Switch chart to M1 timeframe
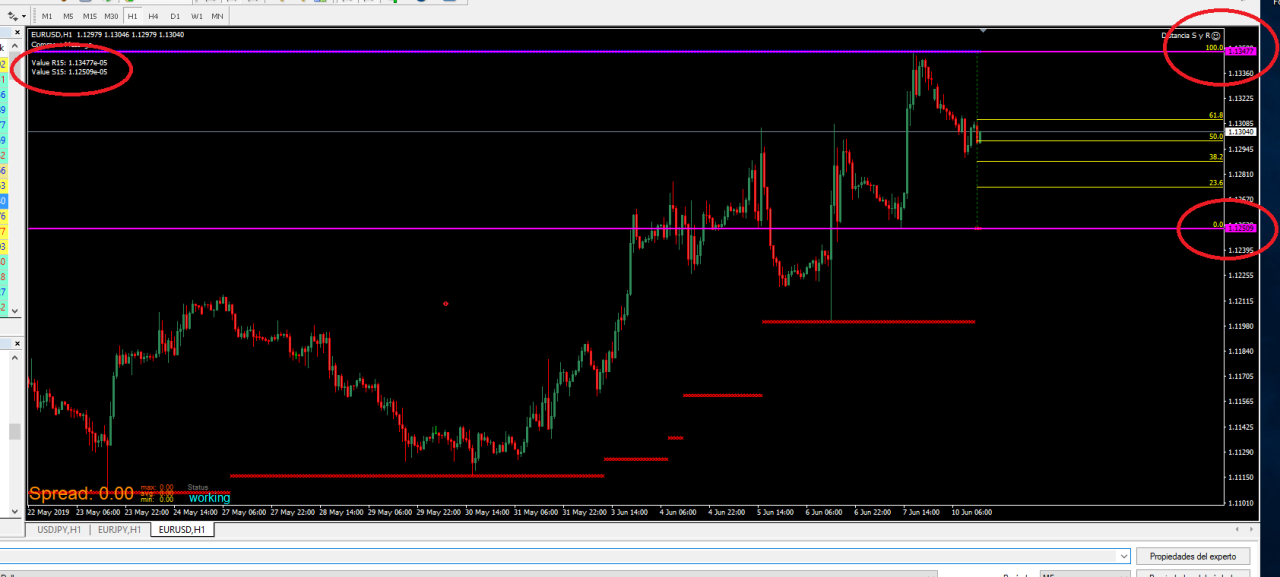The width and height of the screenshot is (1280, 577). [47, 17]
